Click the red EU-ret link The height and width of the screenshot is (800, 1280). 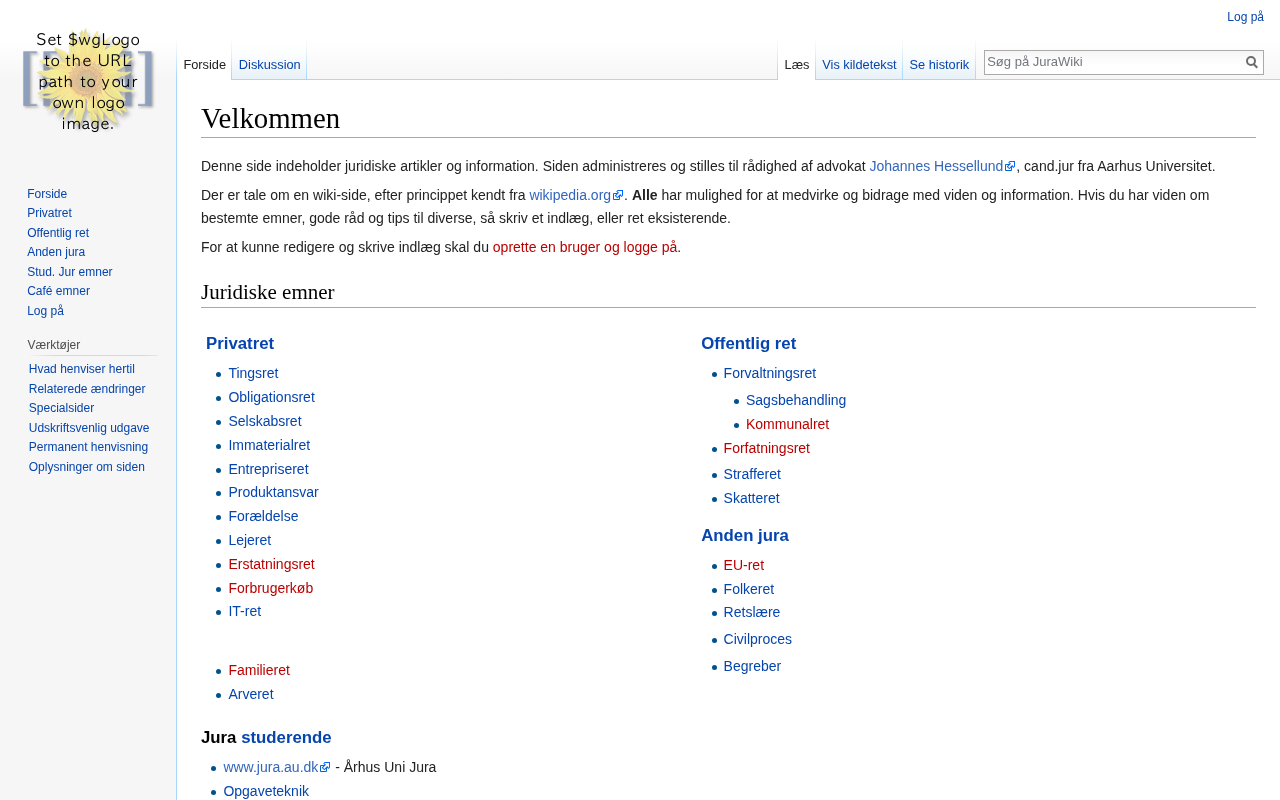click(x=744, y=565)
